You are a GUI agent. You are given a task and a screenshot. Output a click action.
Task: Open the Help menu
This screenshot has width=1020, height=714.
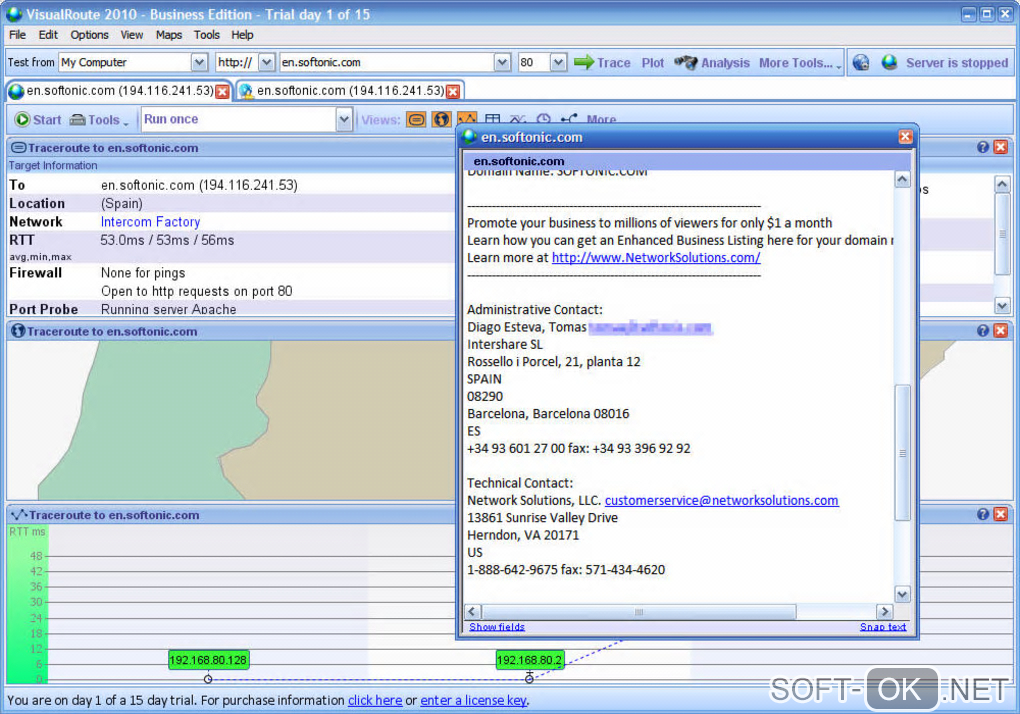click(x=242, y=35)
